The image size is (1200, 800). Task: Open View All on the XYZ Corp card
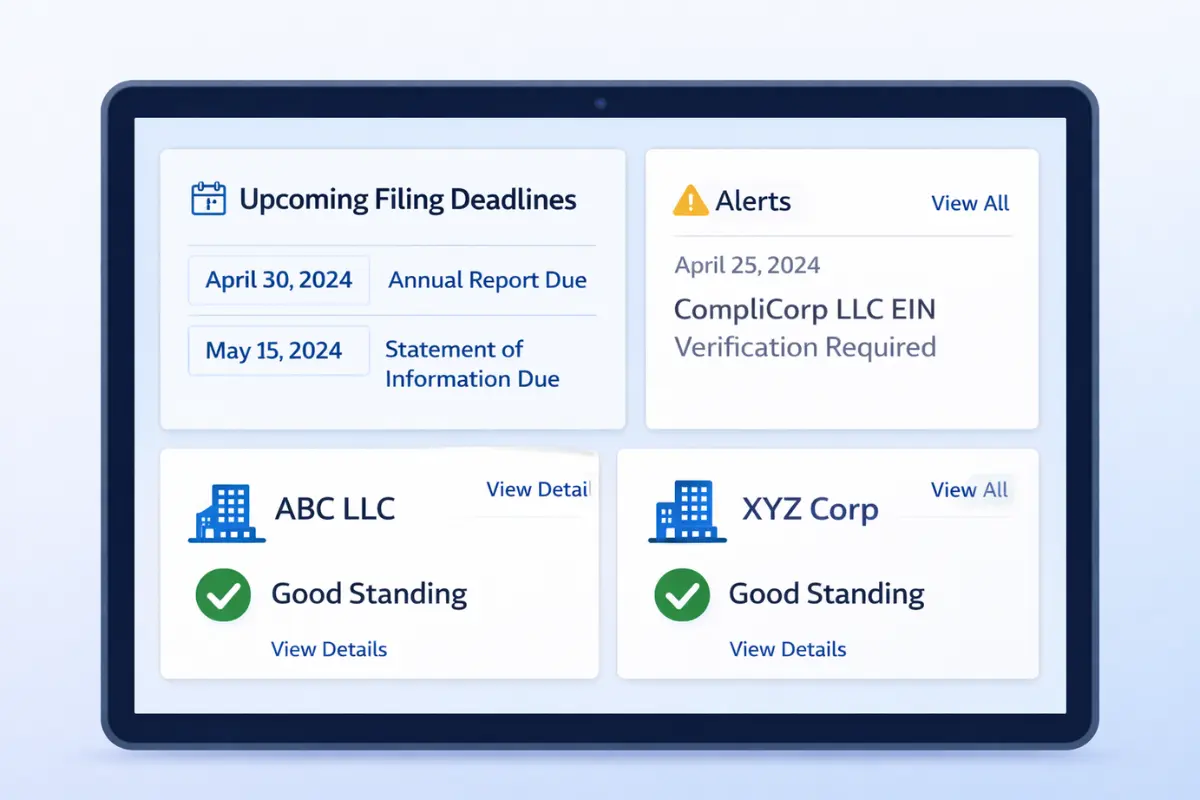(968, 490)
